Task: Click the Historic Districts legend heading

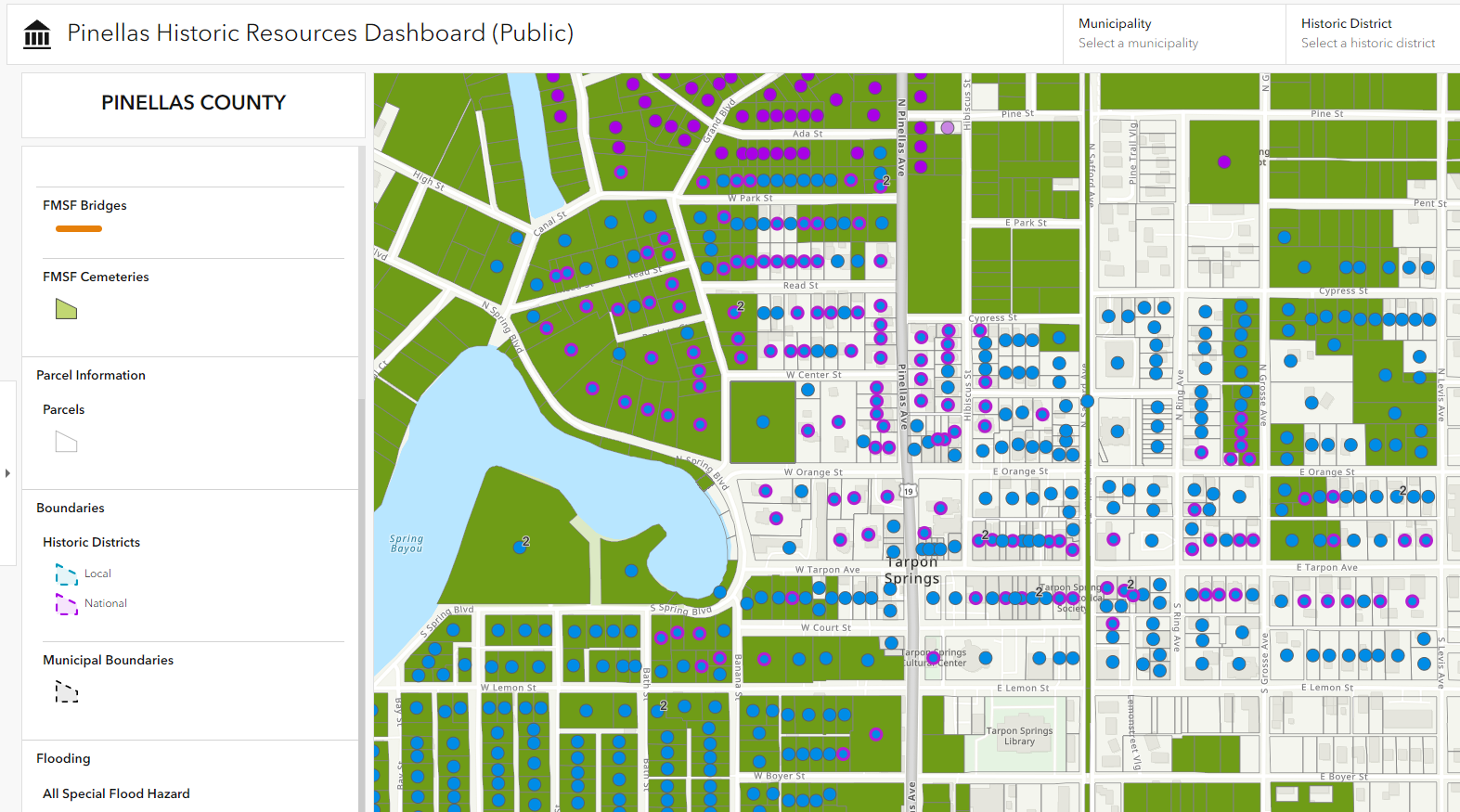Action: (91, 542)
